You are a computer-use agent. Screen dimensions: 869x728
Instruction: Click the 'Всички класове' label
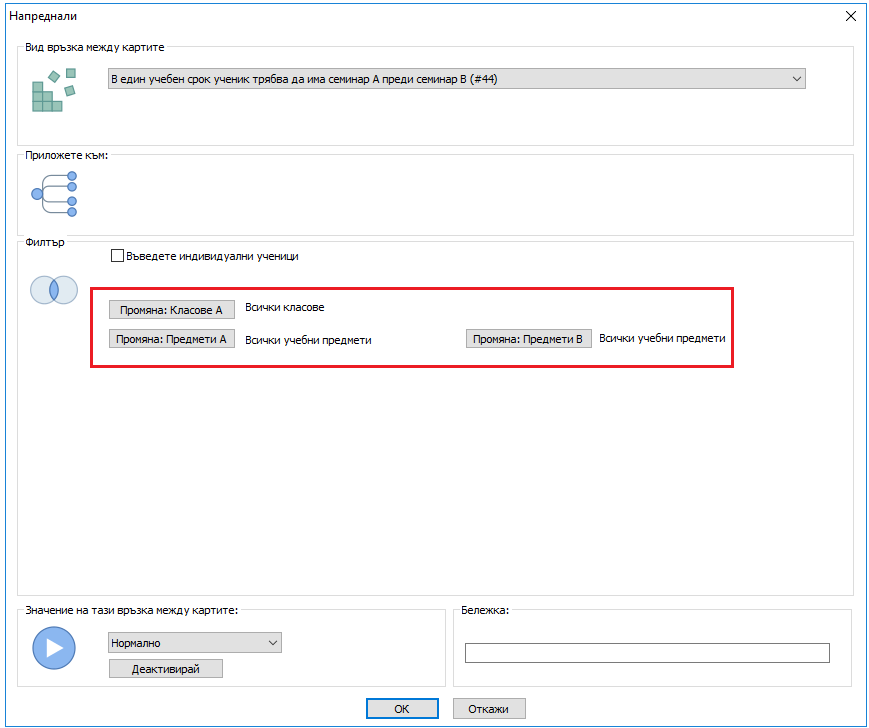[x=285, y=308]
